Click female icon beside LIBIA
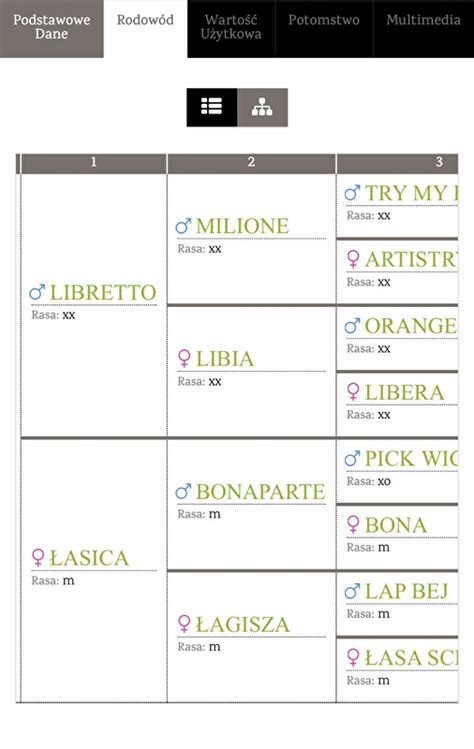The image size is (474, 749). [x=184, y=359]
